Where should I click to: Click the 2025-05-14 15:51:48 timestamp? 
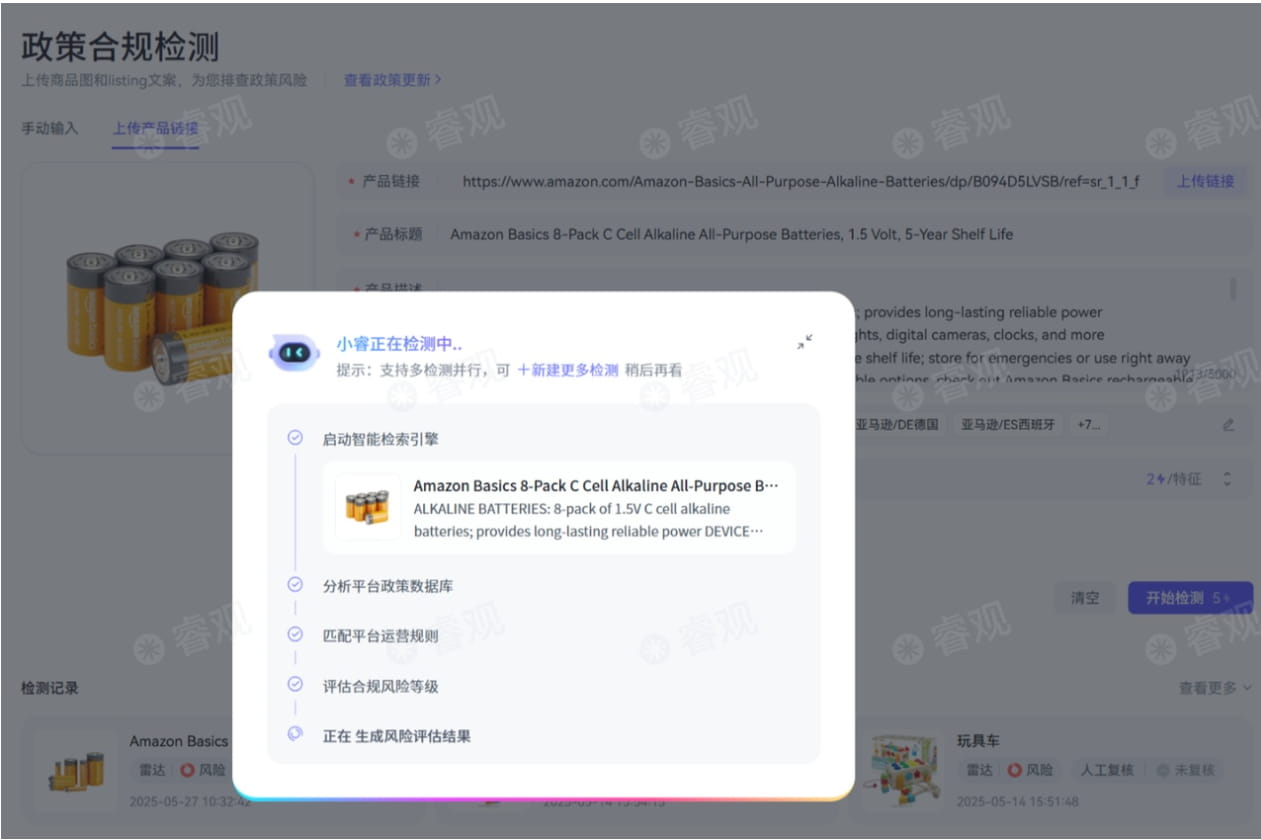[1018, 801]
